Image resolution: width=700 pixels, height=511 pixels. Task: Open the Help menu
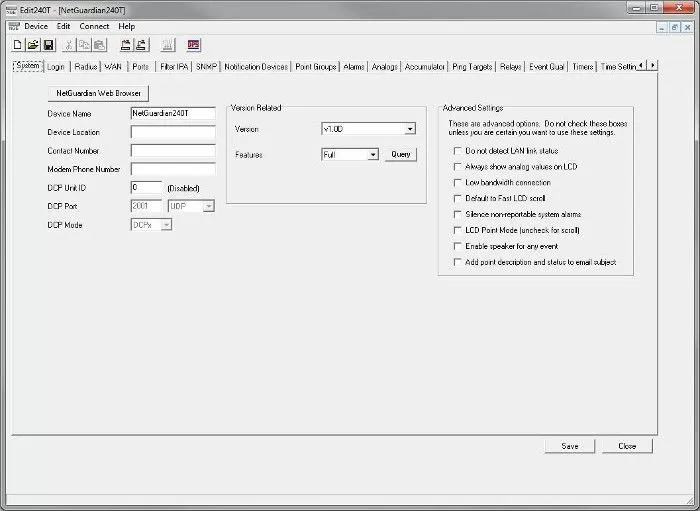tap(127, 26)
